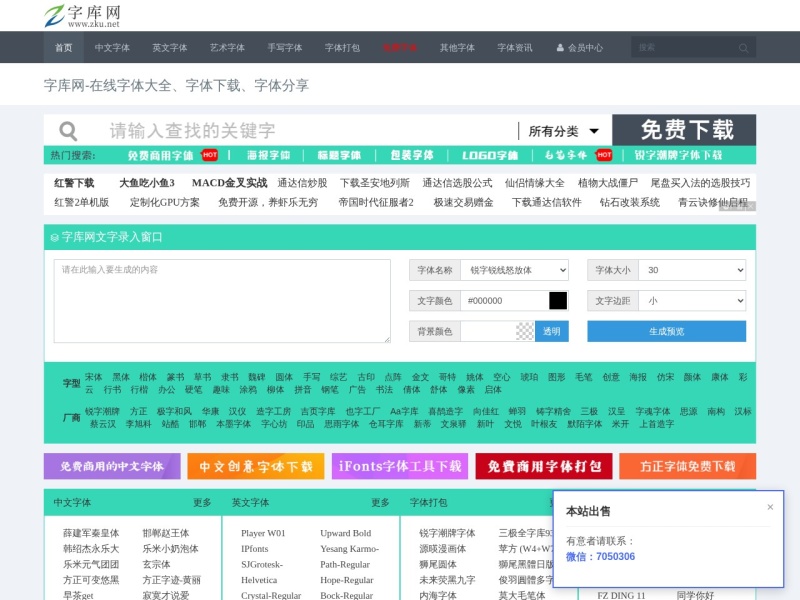This screenshot has height=600, width=800.
Task: Click the 透明 button
Action: coord(552,331)
